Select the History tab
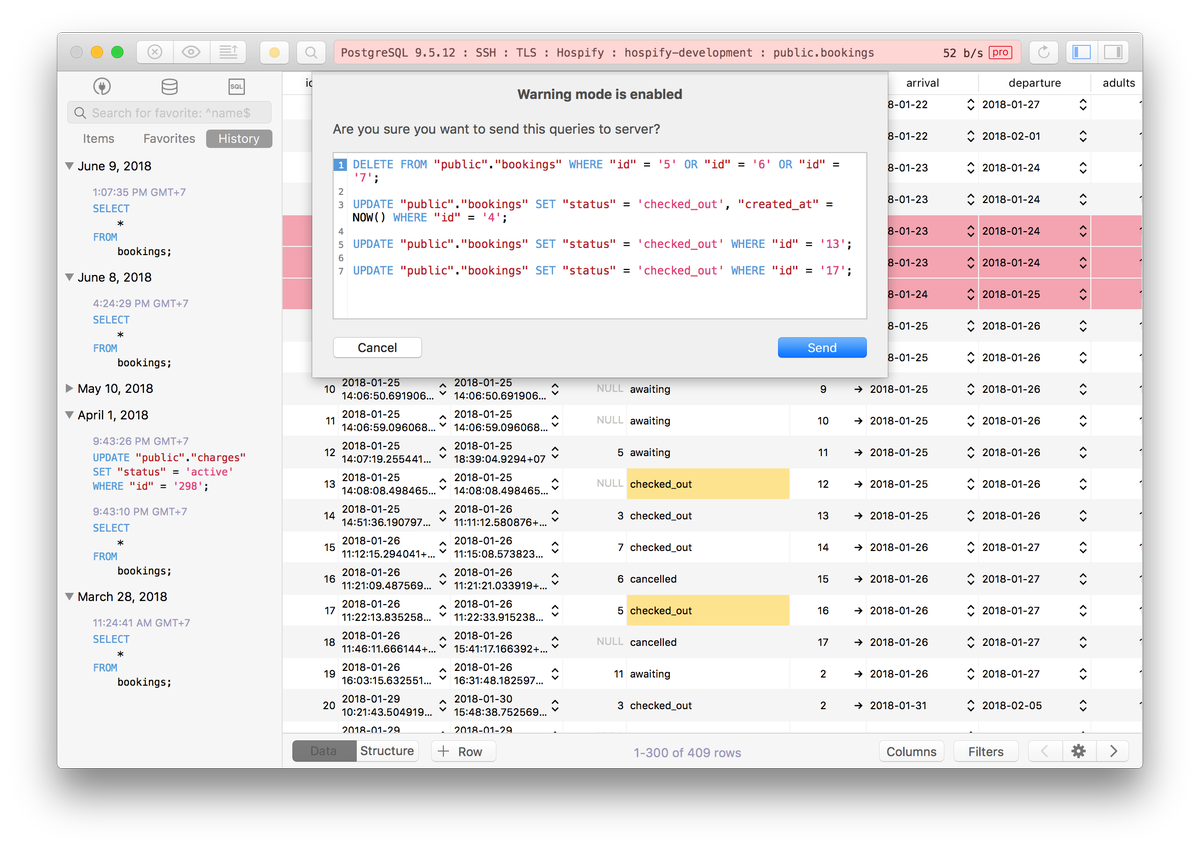Image resolution: width=1200 pixels, height=850 pixels. 239,139
